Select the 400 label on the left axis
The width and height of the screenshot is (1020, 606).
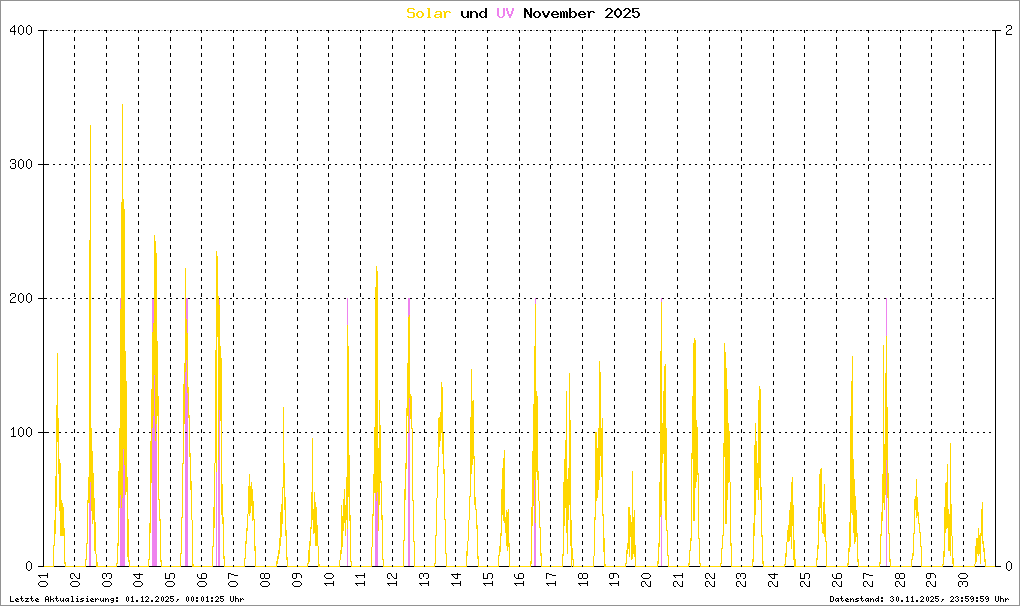[x=22, y=31]
